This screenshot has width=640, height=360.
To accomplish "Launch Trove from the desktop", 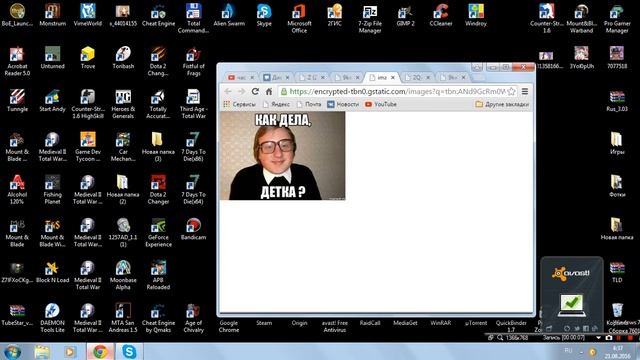I will pyautogui.click(x=88, y=58).
